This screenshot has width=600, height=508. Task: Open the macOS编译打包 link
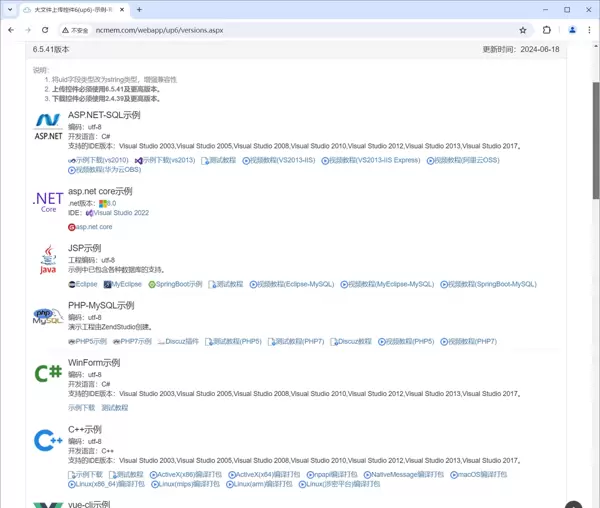(482, 475)
